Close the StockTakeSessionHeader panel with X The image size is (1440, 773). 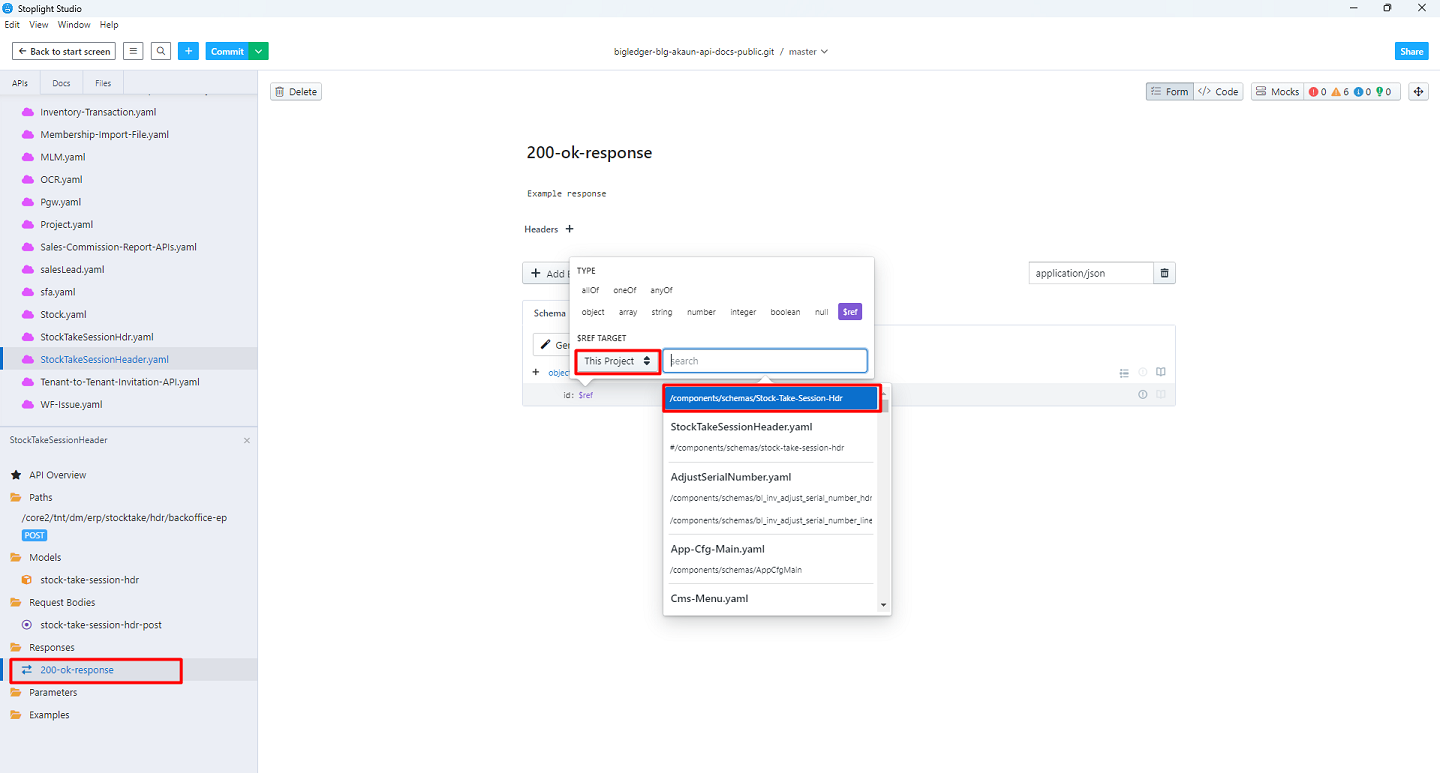247,440
